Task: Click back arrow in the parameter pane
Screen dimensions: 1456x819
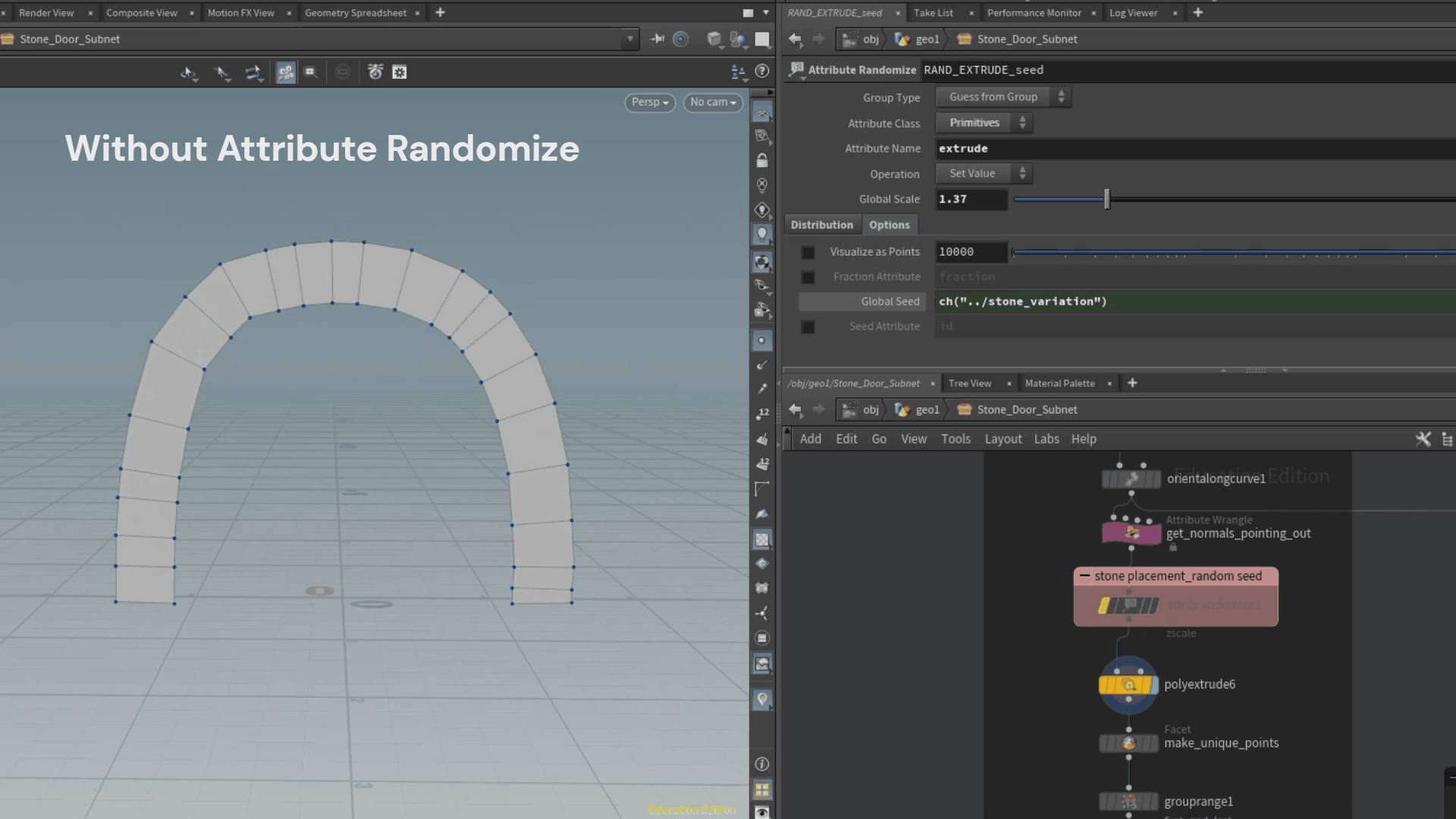Action: pos(795,39)
